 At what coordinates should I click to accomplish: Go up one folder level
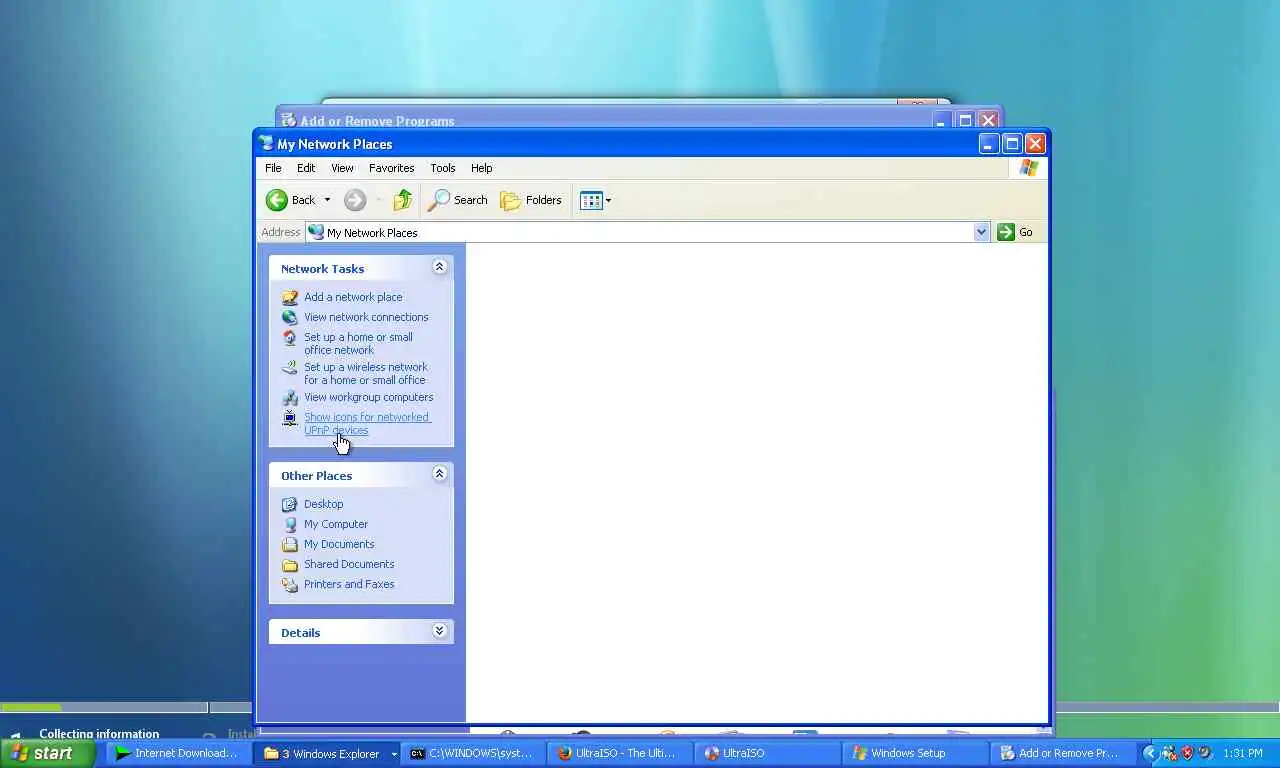pyautogui.click(x=402, y=200)
